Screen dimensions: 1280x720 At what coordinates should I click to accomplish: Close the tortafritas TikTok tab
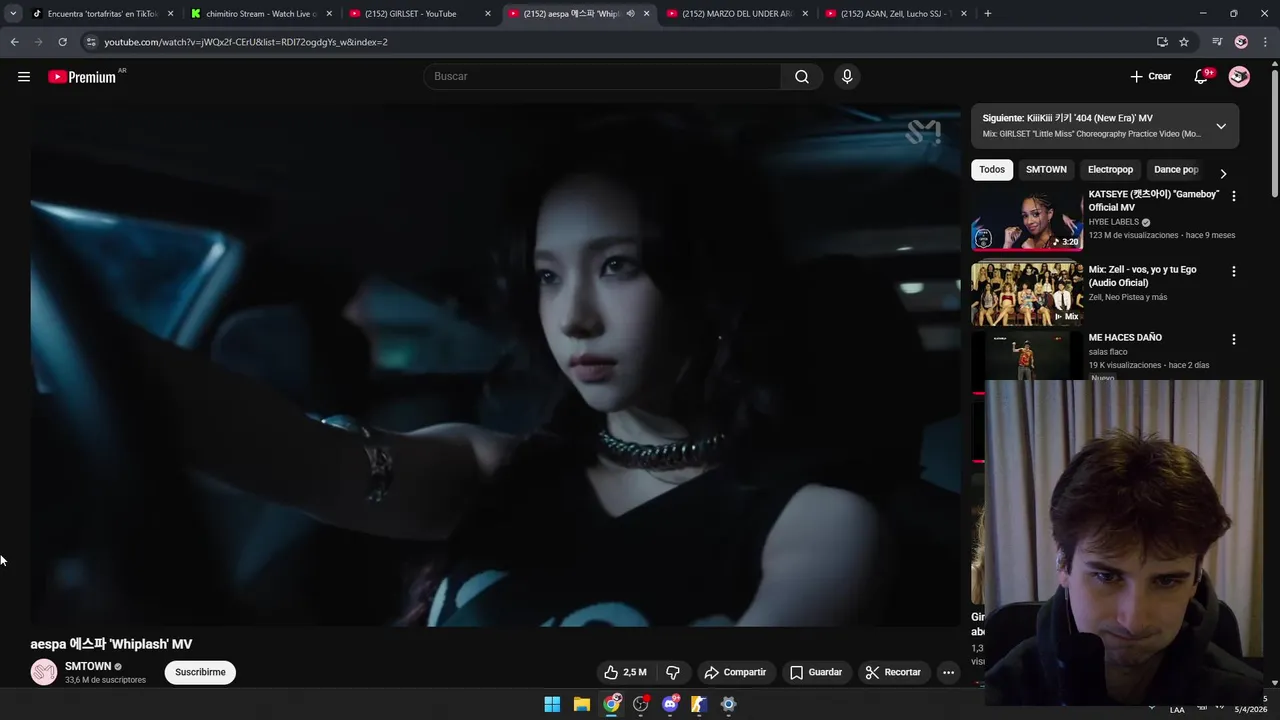pyautogui.click(x=170, y=14)
